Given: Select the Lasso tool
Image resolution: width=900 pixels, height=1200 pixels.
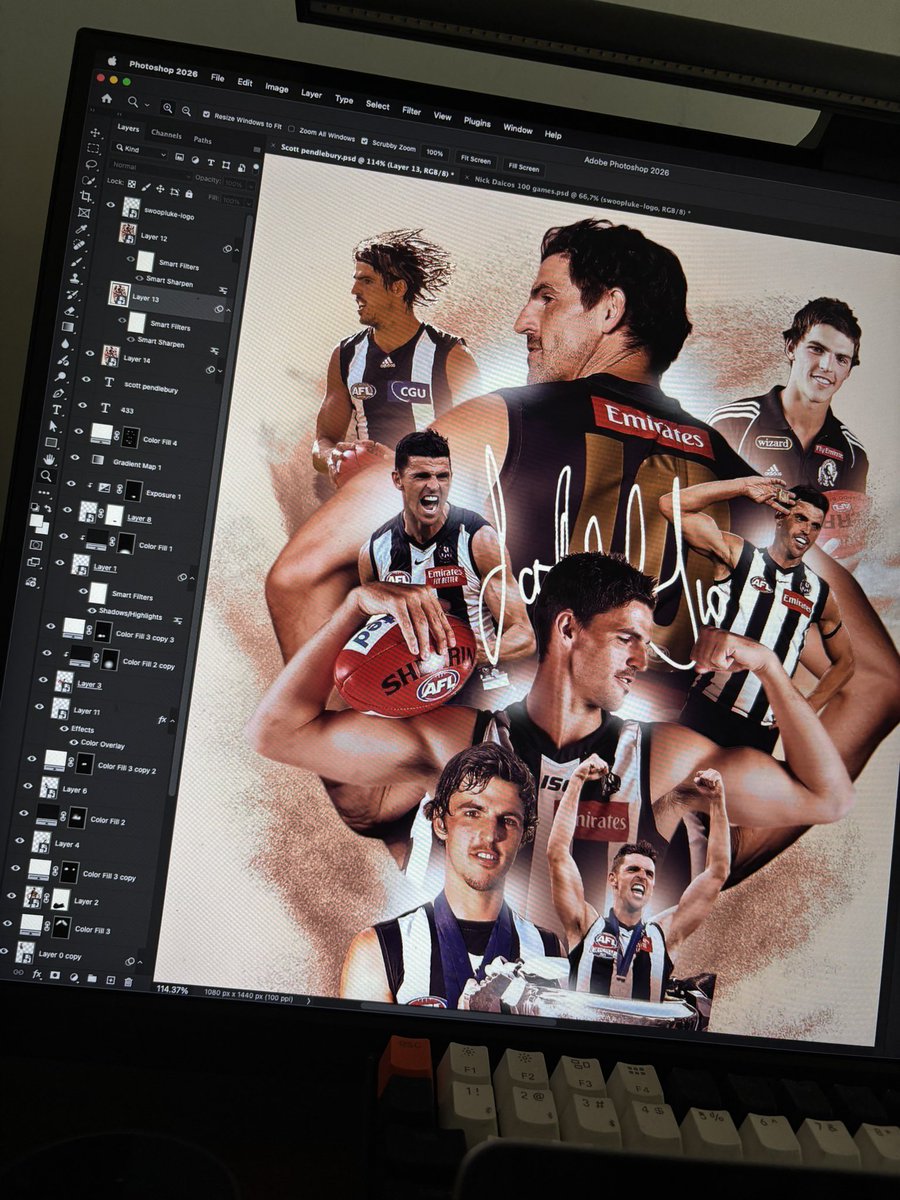Looking at the screenshot, I should (x=91, y=164).
